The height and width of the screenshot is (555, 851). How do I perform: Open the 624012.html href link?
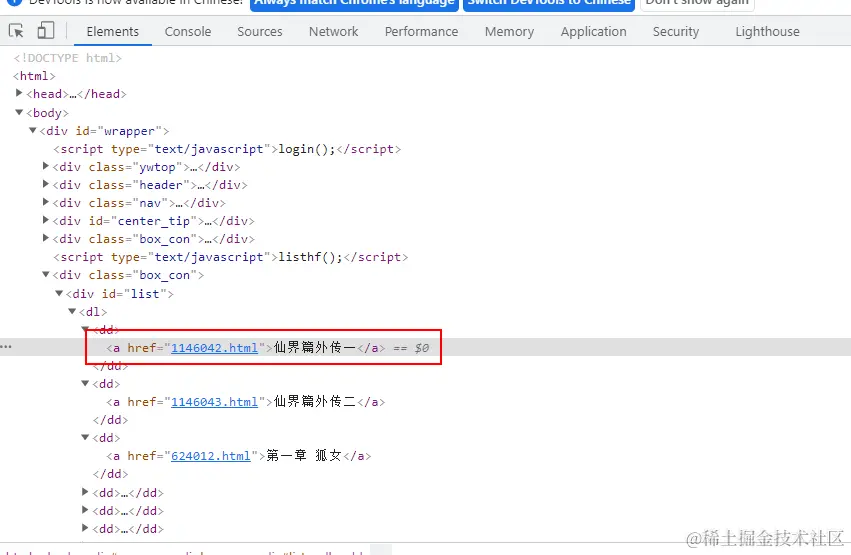coord(211,456)
